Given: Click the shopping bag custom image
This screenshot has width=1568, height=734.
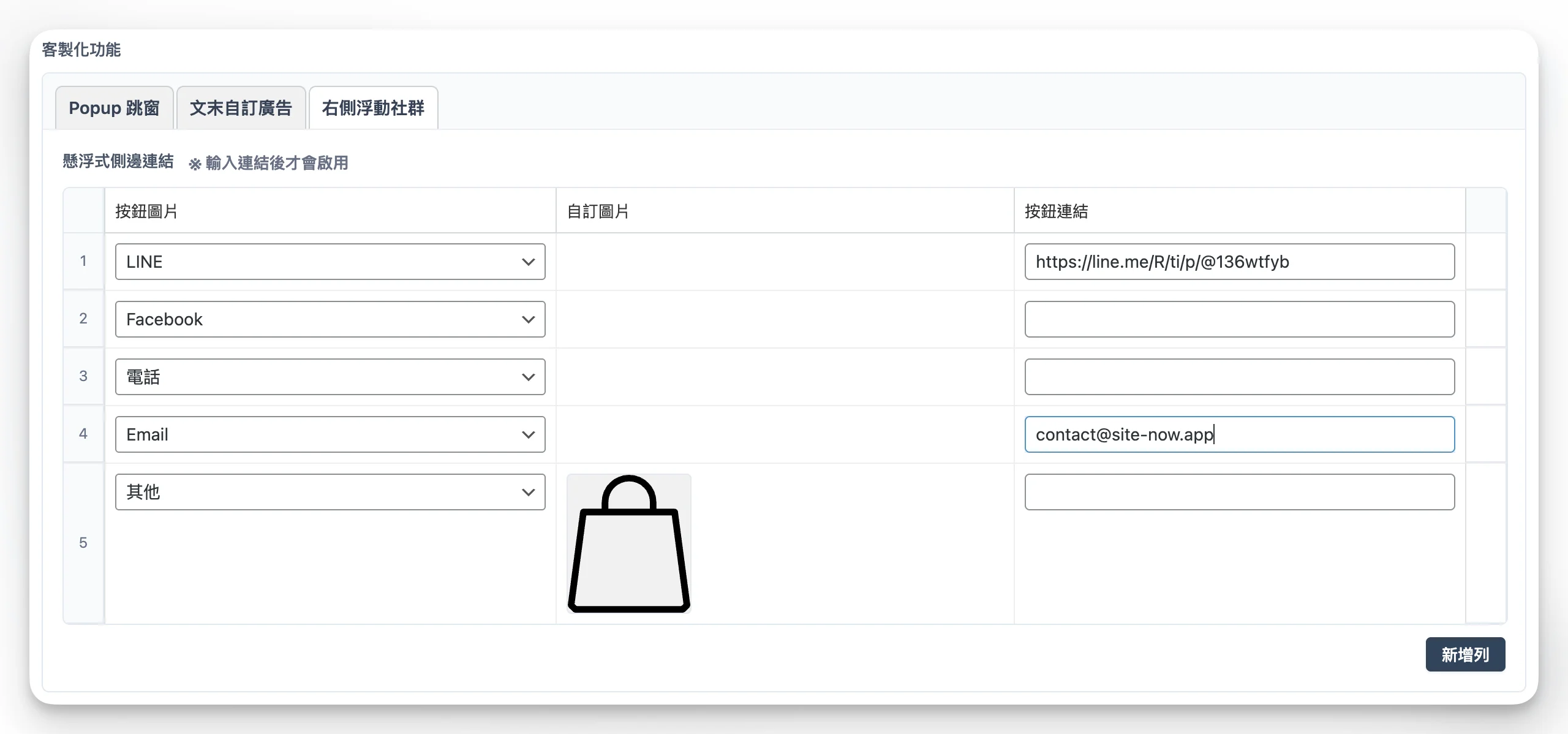Looking at the screenshot, I should (629, 543).
